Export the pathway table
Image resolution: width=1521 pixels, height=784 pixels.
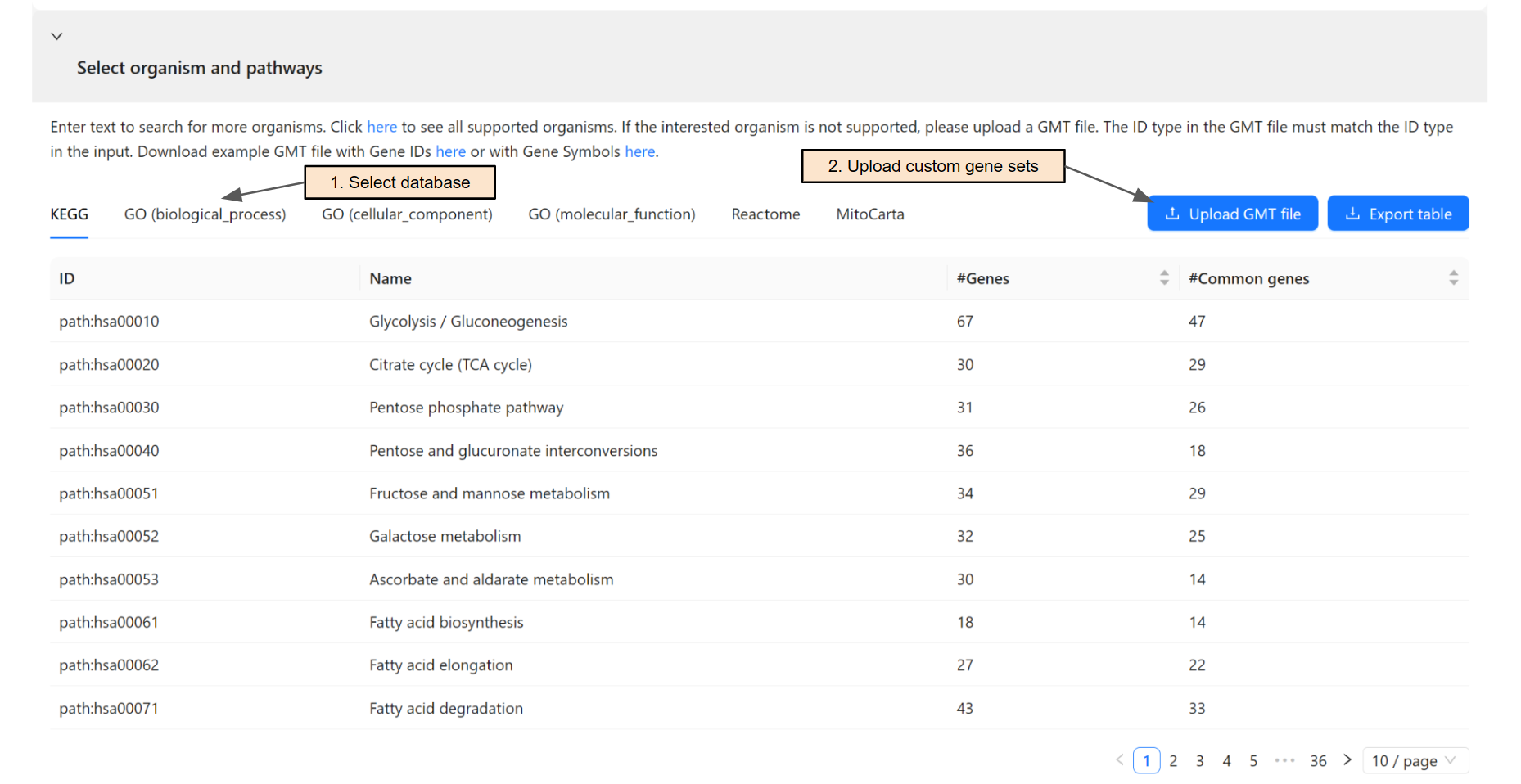[x=1397, y=214]
